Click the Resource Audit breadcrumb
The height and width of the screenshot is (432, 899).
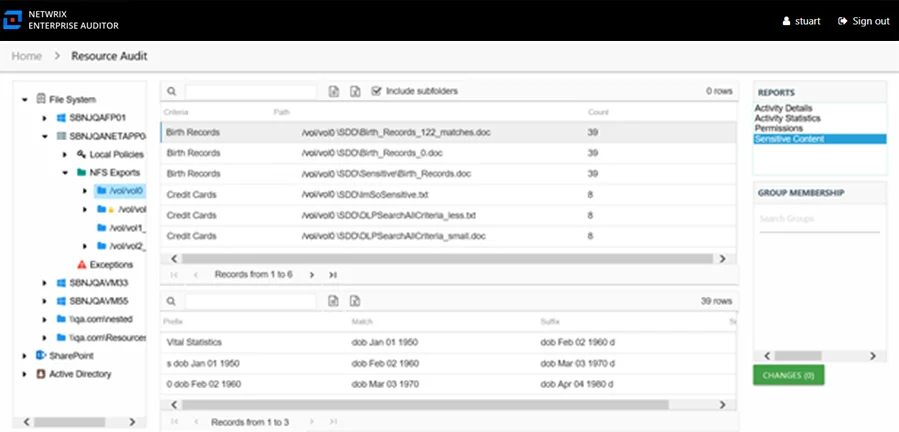(x=109, y=56)
